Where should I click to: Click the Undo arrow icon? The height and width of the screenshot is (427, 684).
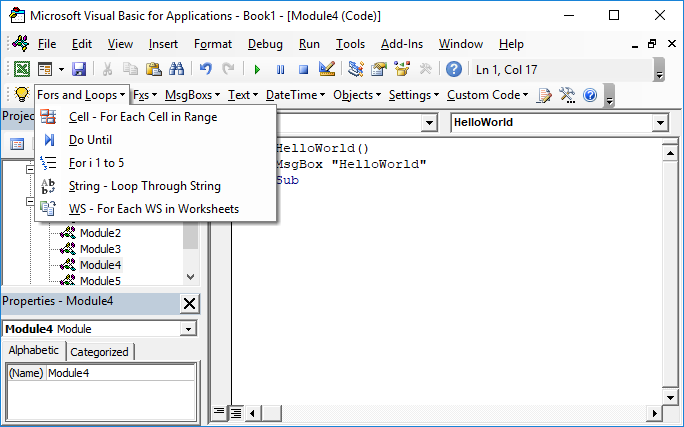[206, 69]
